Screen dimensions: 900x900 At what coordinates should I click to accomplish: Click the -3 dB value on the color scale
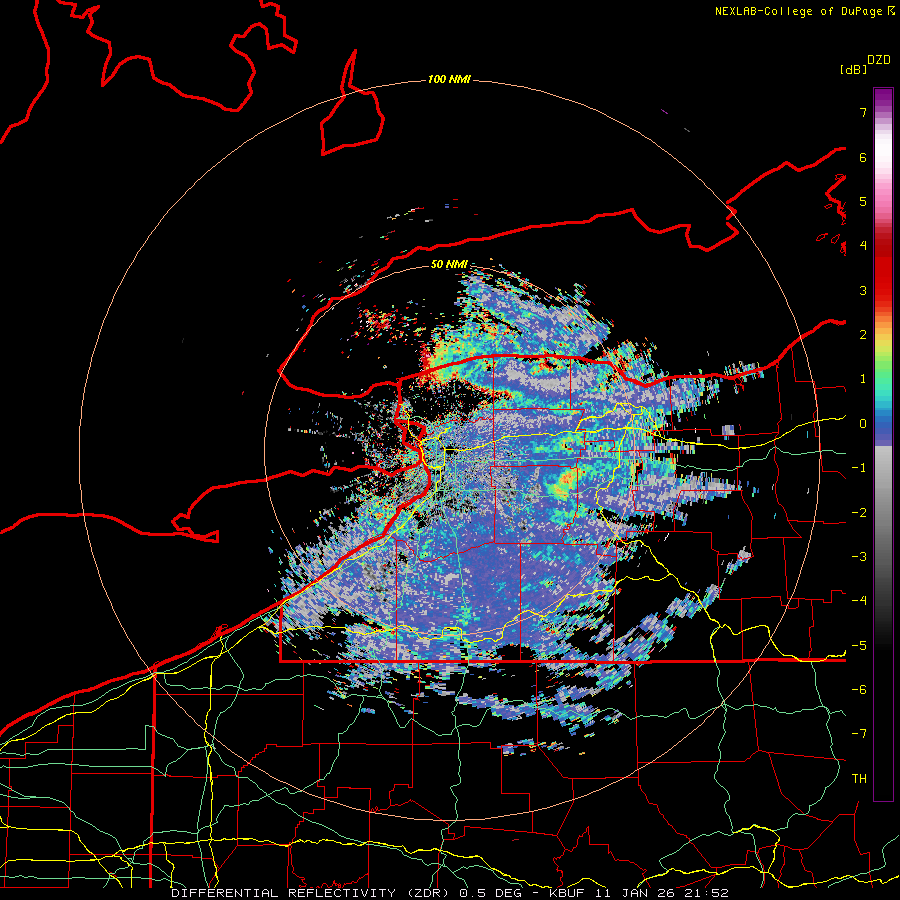point(859,556)
